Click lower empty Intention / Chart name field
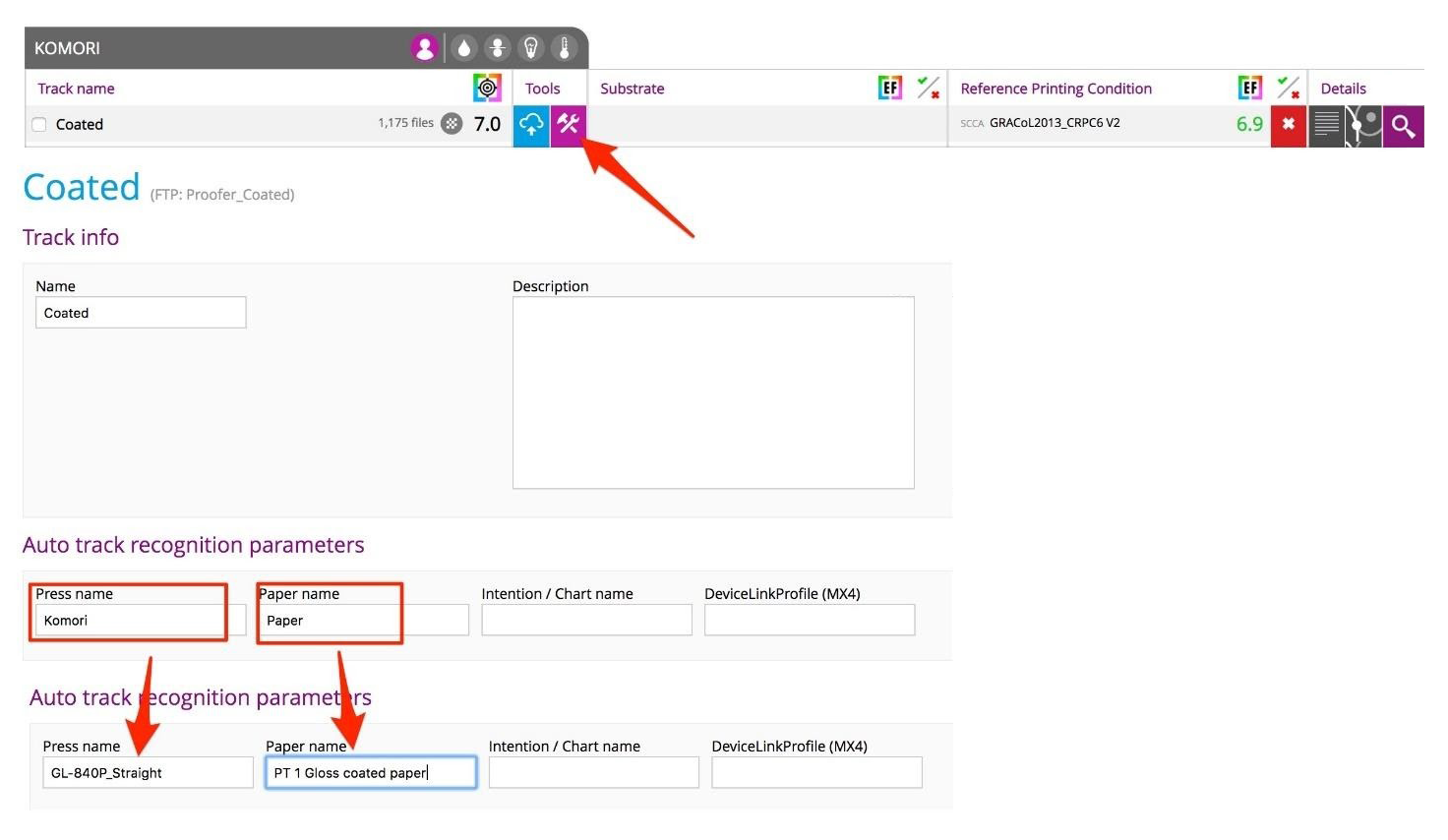The width and height of the screenshot is (1448, 840). (593, 773)
